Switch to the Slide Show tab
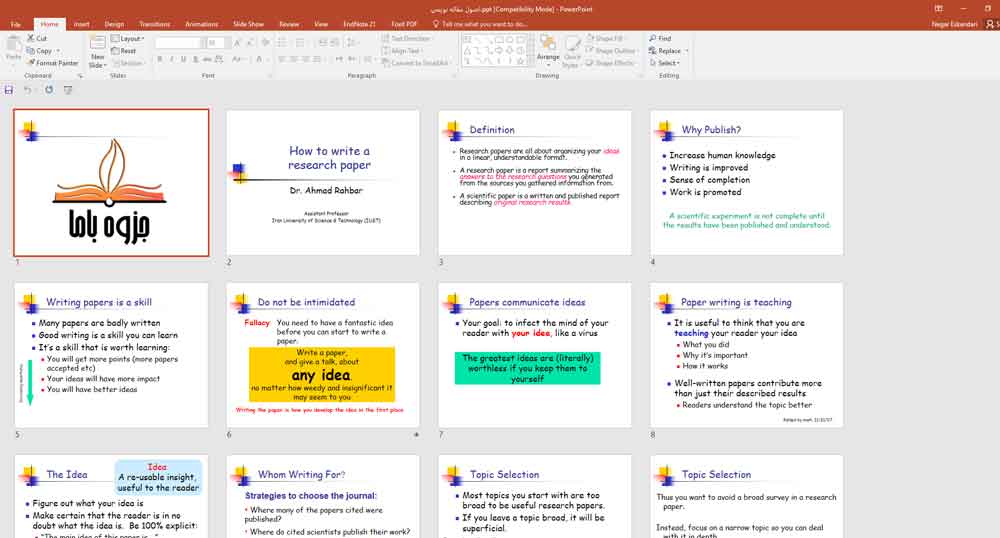Image resolution: width=1000 pixels, height=538 pixels. (x=248, y=24)
